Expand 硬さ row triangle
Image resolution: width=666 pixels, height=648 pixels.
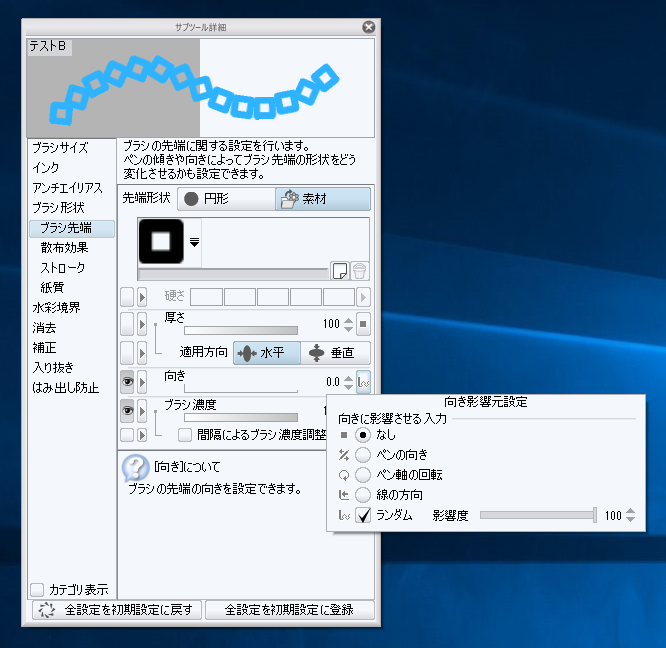[142, 297]
